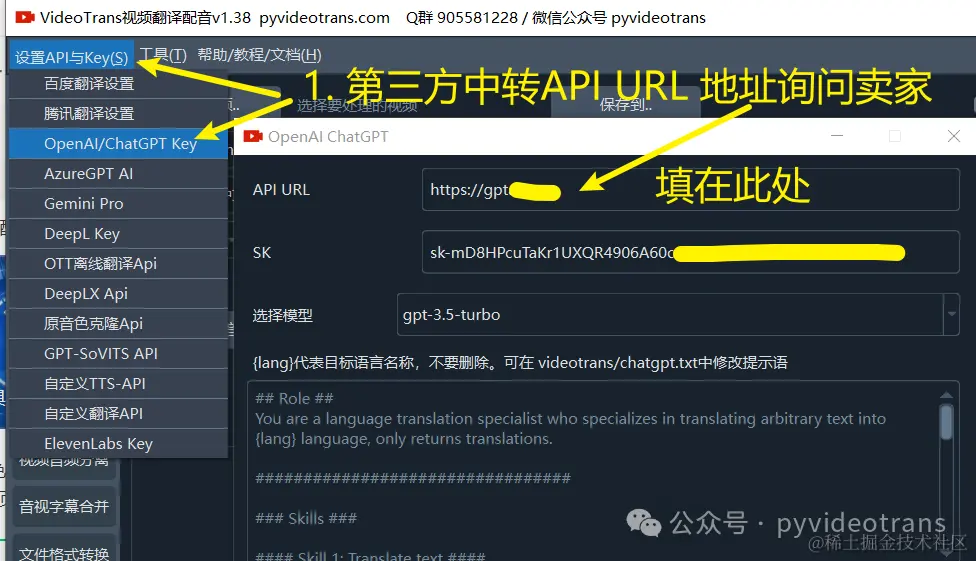Open ElevenLabs Key menu entry

click(118, 443)
